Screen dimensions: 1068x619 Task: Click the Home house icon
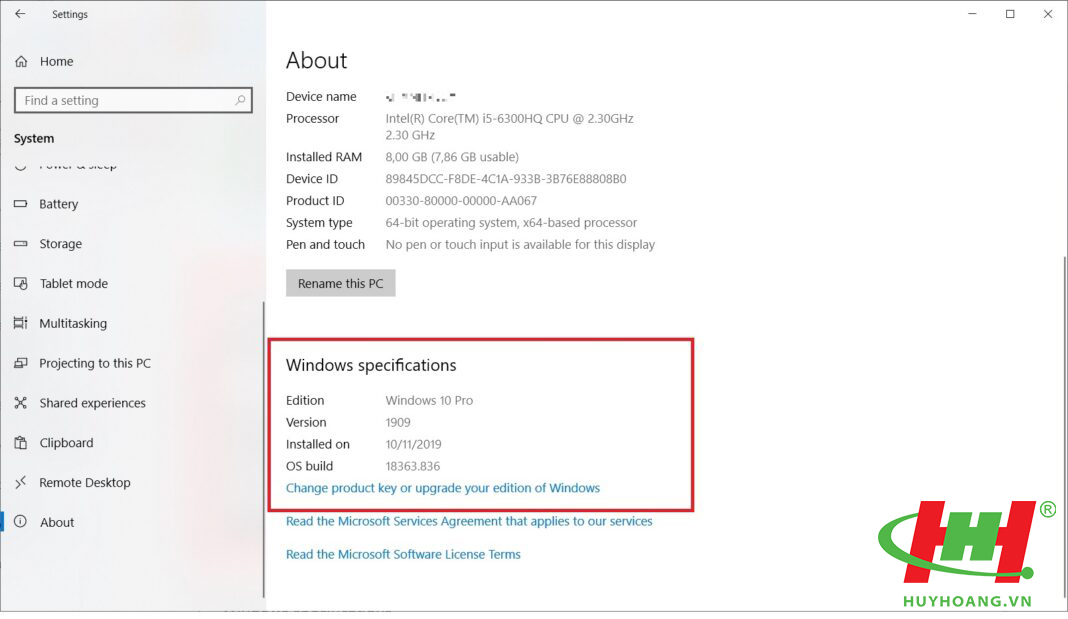point(21,61)
